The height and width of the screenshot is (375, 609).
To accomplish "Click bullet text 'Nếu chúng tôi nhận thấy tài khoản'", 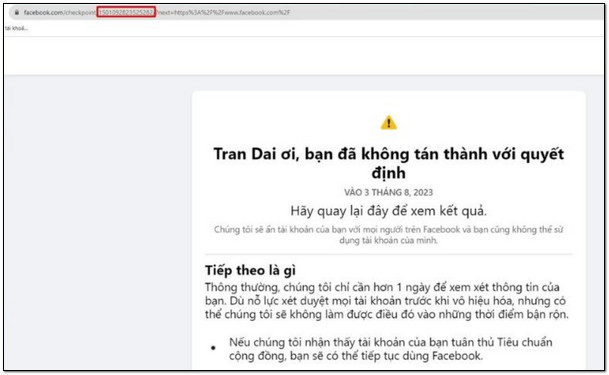I will (390, 349).
